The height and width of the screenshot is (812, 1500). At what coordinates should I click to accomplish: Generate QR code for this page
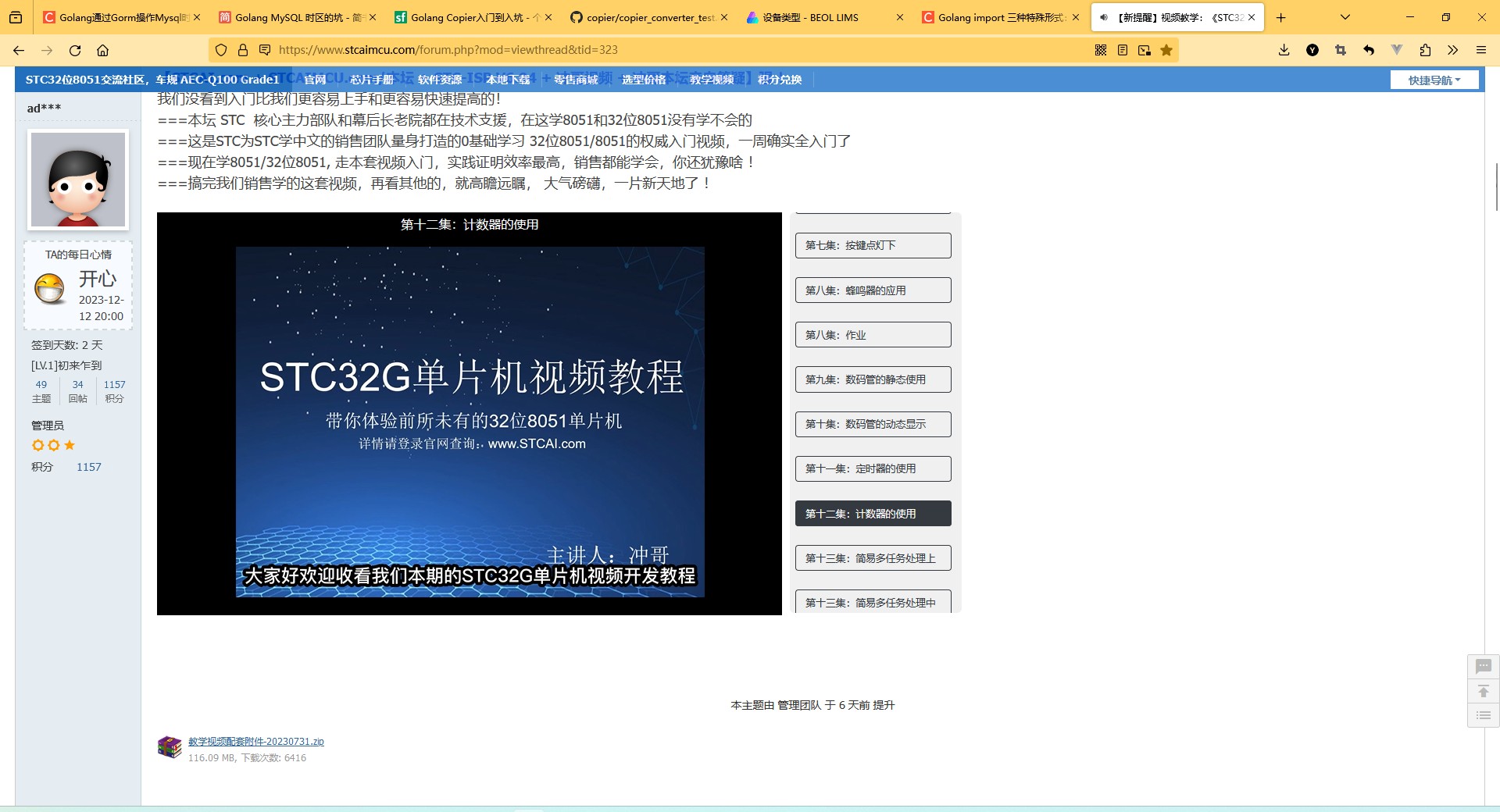click(1101, 50)
